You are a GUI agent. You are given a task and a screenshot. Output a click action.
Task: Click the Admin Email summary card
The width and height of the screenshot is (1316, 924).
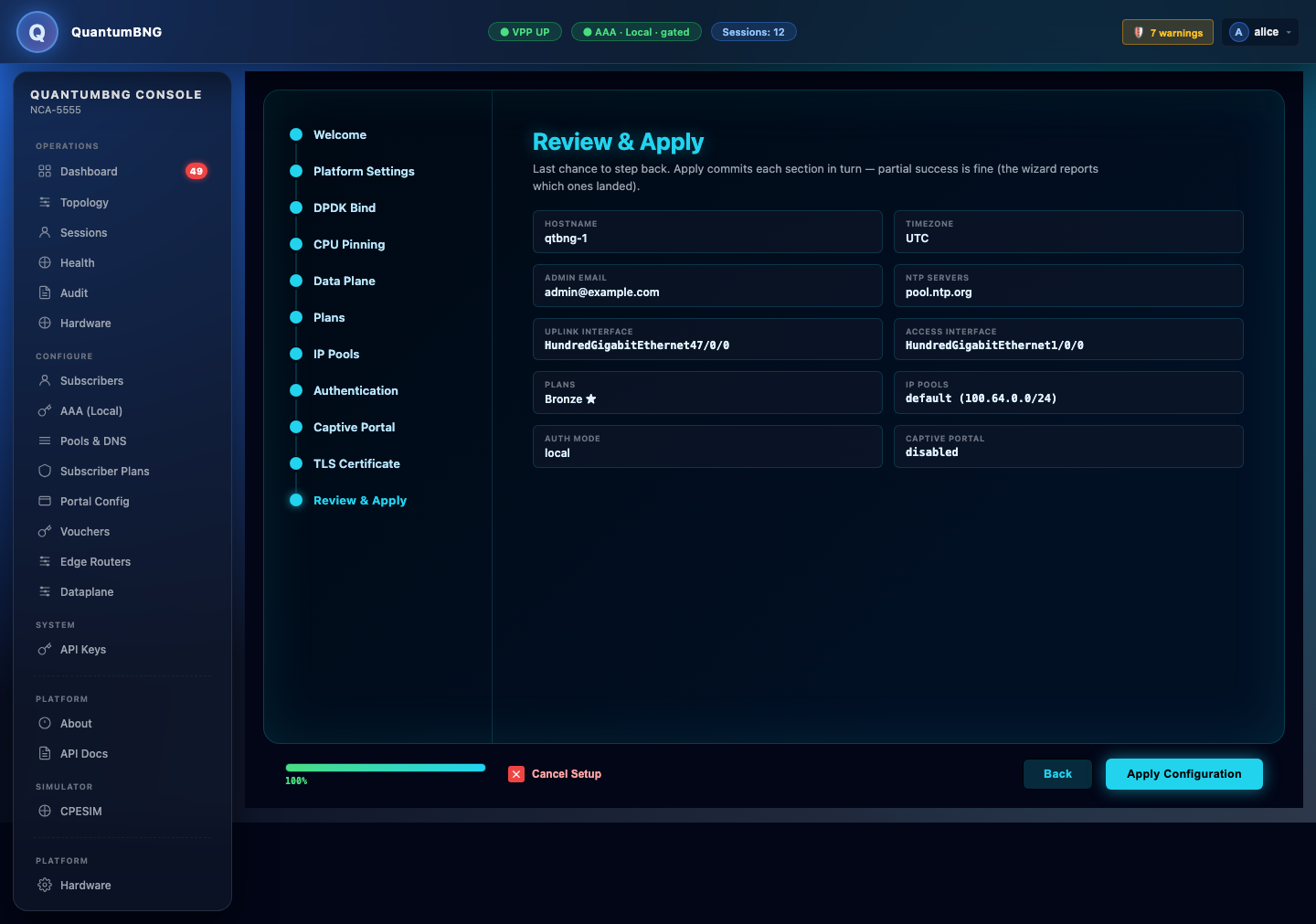707,285
